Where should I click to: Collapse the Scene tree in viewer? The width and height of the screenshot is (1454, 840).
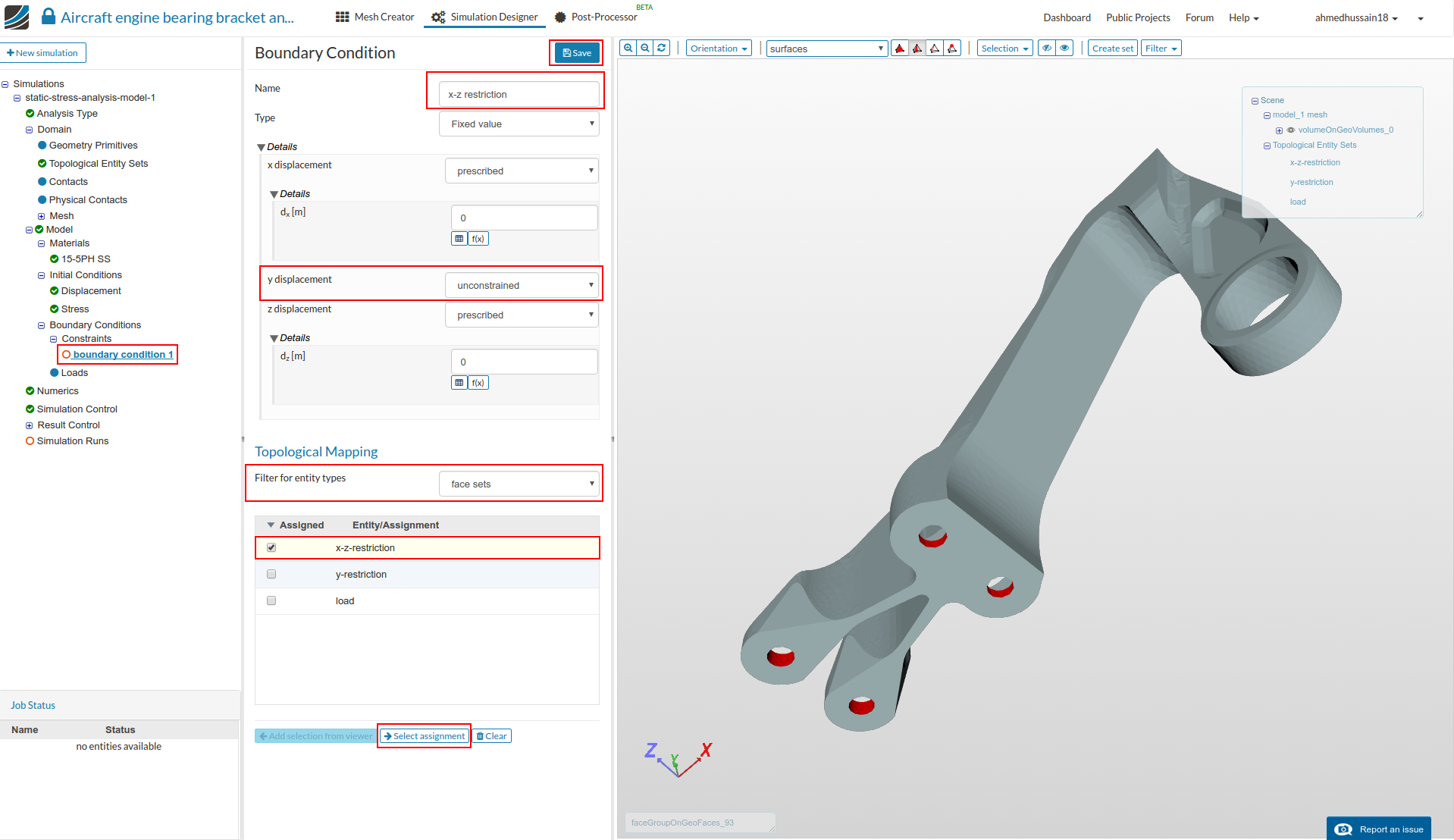(x=1255, y=101)
